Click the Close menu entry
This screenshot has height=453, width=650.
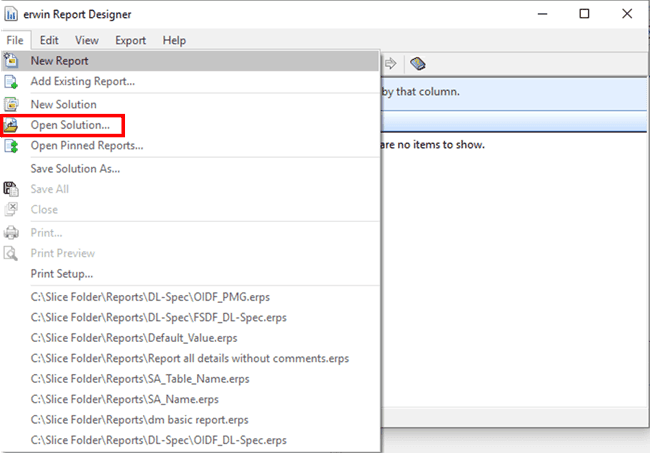pyautogui.click(x=191, y=209)
